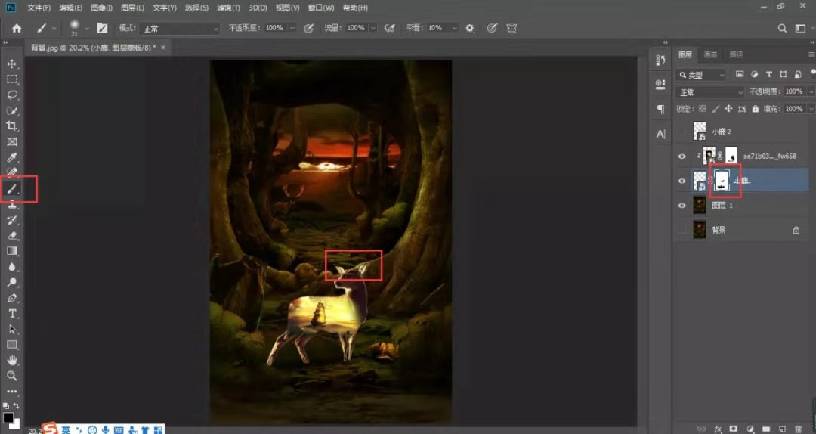Select the Path Selection tool
816x434 pixels.
pyautogui.click(x=12, y=329)
